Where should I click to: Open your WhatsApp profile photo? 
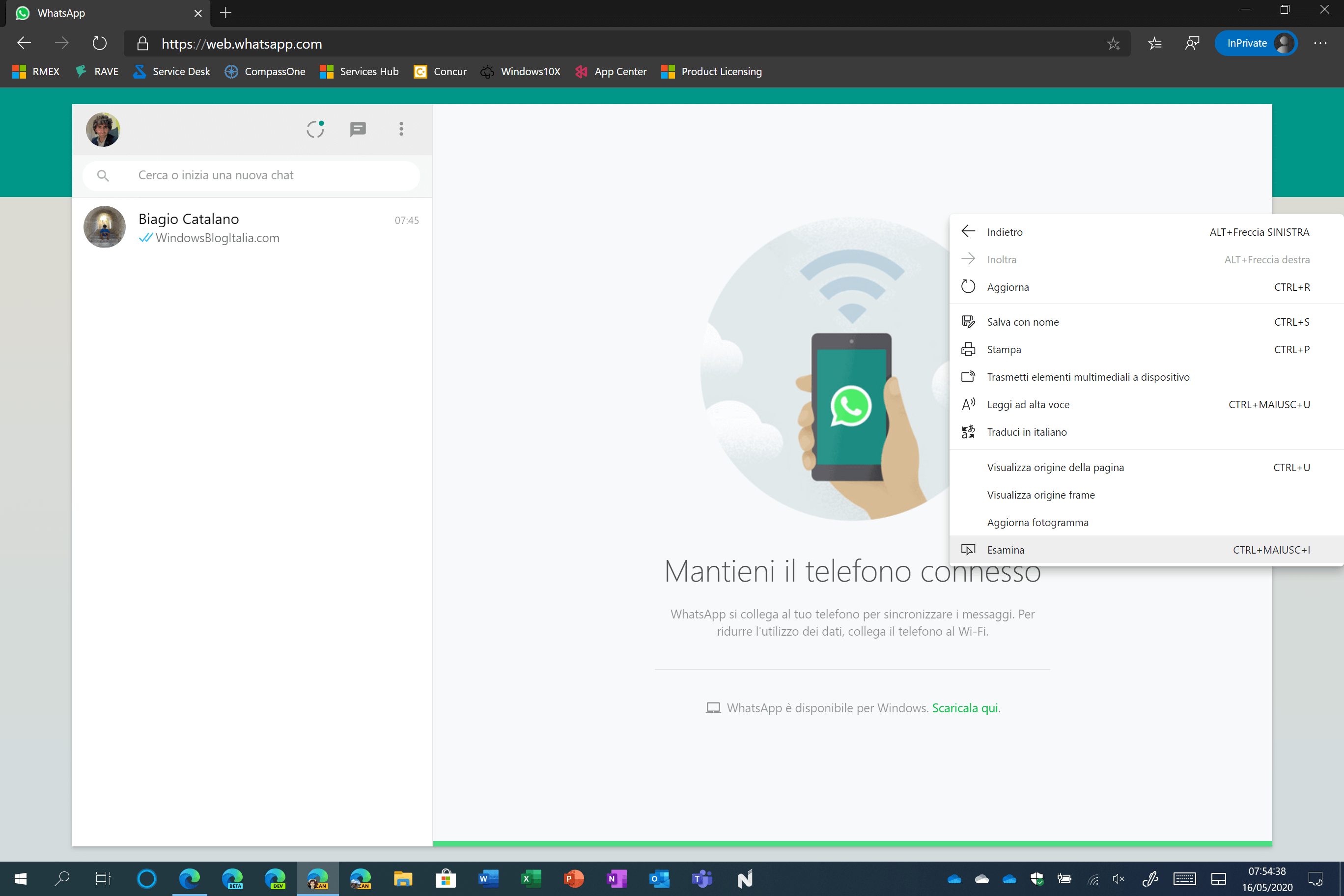point(103,130)
